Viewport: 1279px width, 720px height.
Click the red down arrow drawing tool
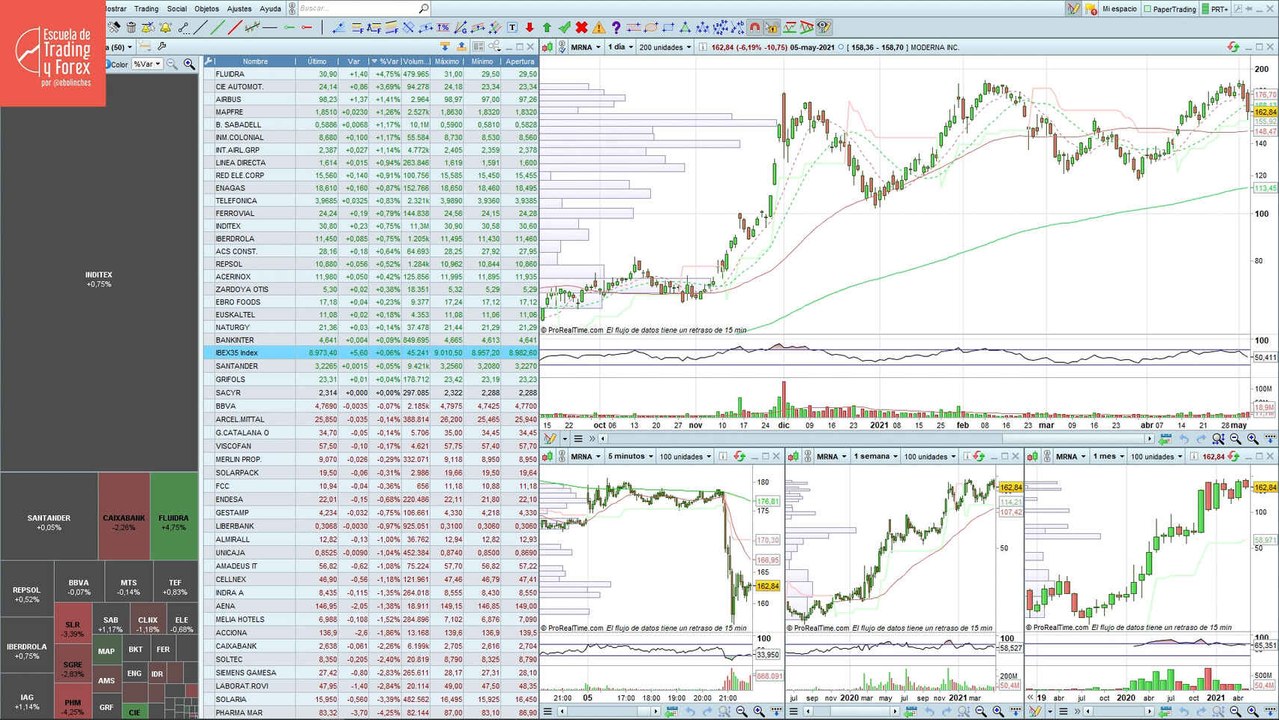529,27
